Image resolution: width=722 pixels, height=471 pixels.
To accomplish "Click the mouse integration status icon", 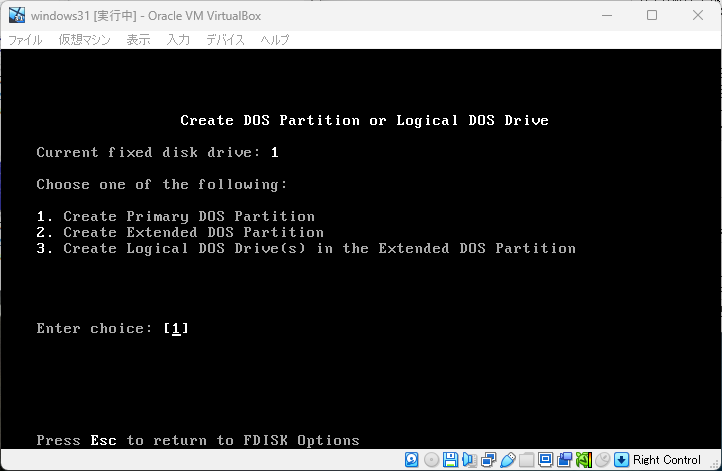I will click(x=602, y=459).
